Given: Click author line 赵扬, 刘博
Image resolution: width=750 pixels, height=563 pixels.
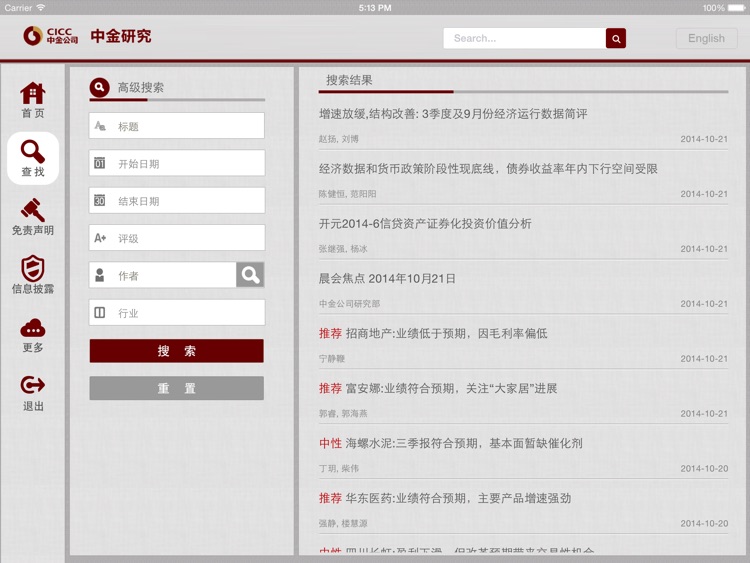Looking at the screenshot, I should (339, 139).
